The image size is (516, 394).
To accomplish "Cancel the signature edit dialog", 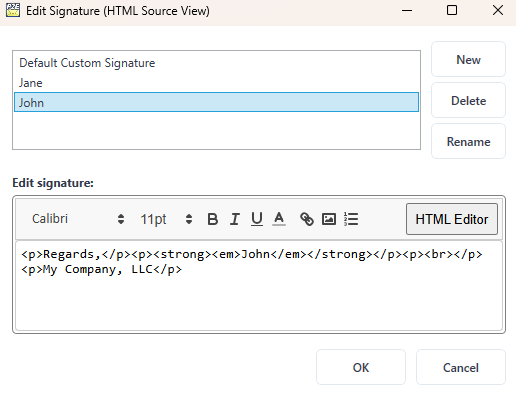I will [x=461, y=367].
